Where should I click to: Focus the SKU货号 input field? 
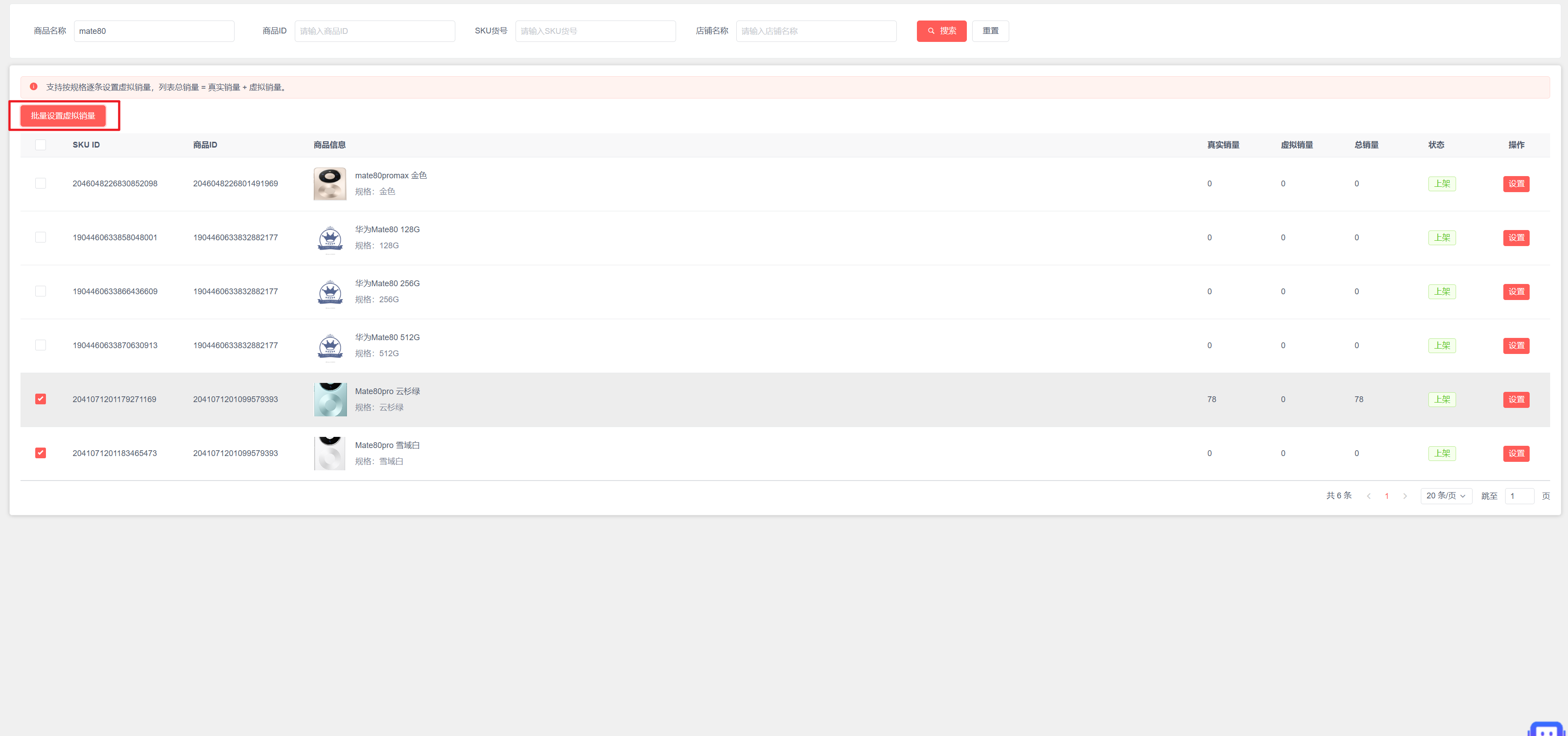(595, 31)
